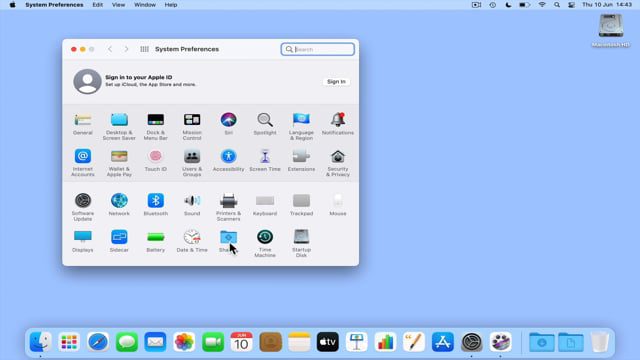Open Control Center in menu bar

click(571, 5)
